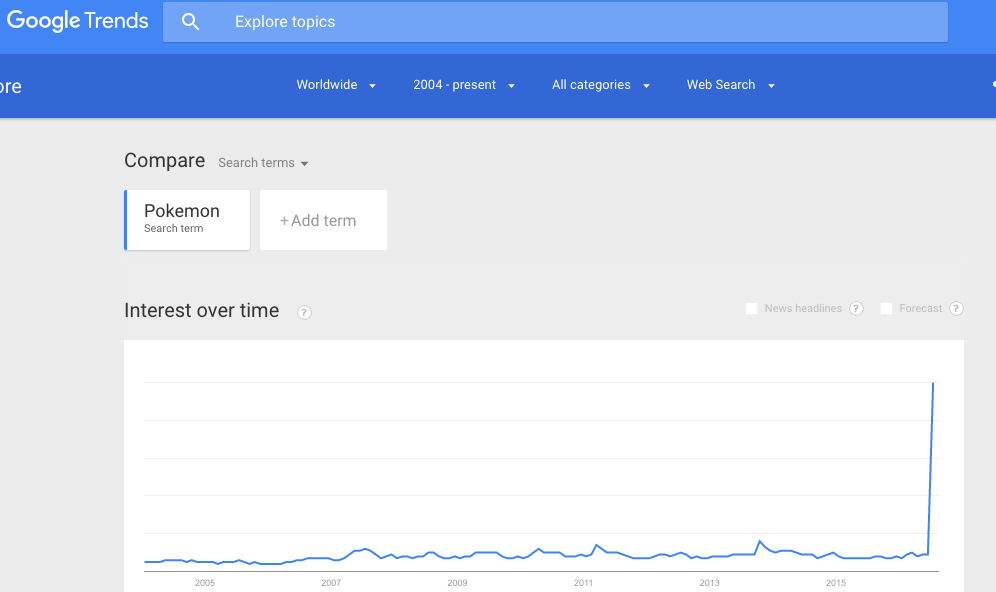Open the Forecast help icon
This screenshot has width=996, height=592.
point(956,309)
